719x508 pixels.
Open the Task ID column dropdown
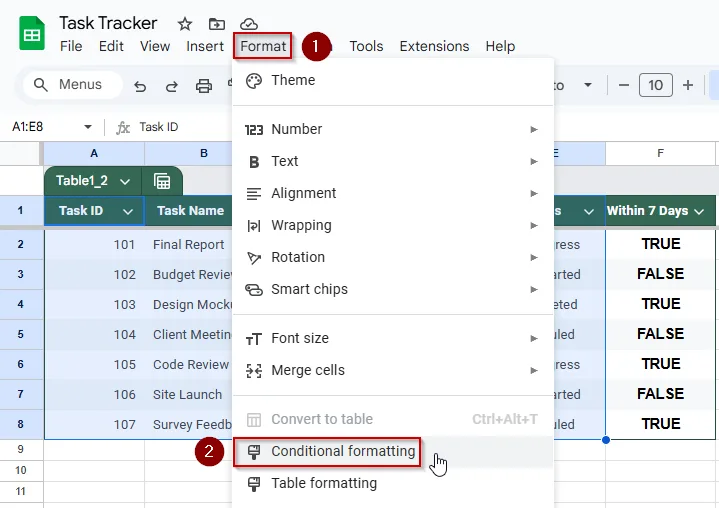[128, 211]
